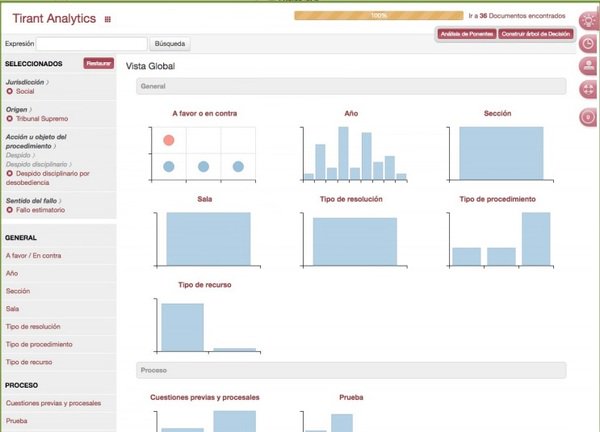
Task: Go to the 36 Documentos encontrados link
Action: [x=517, y=16]
